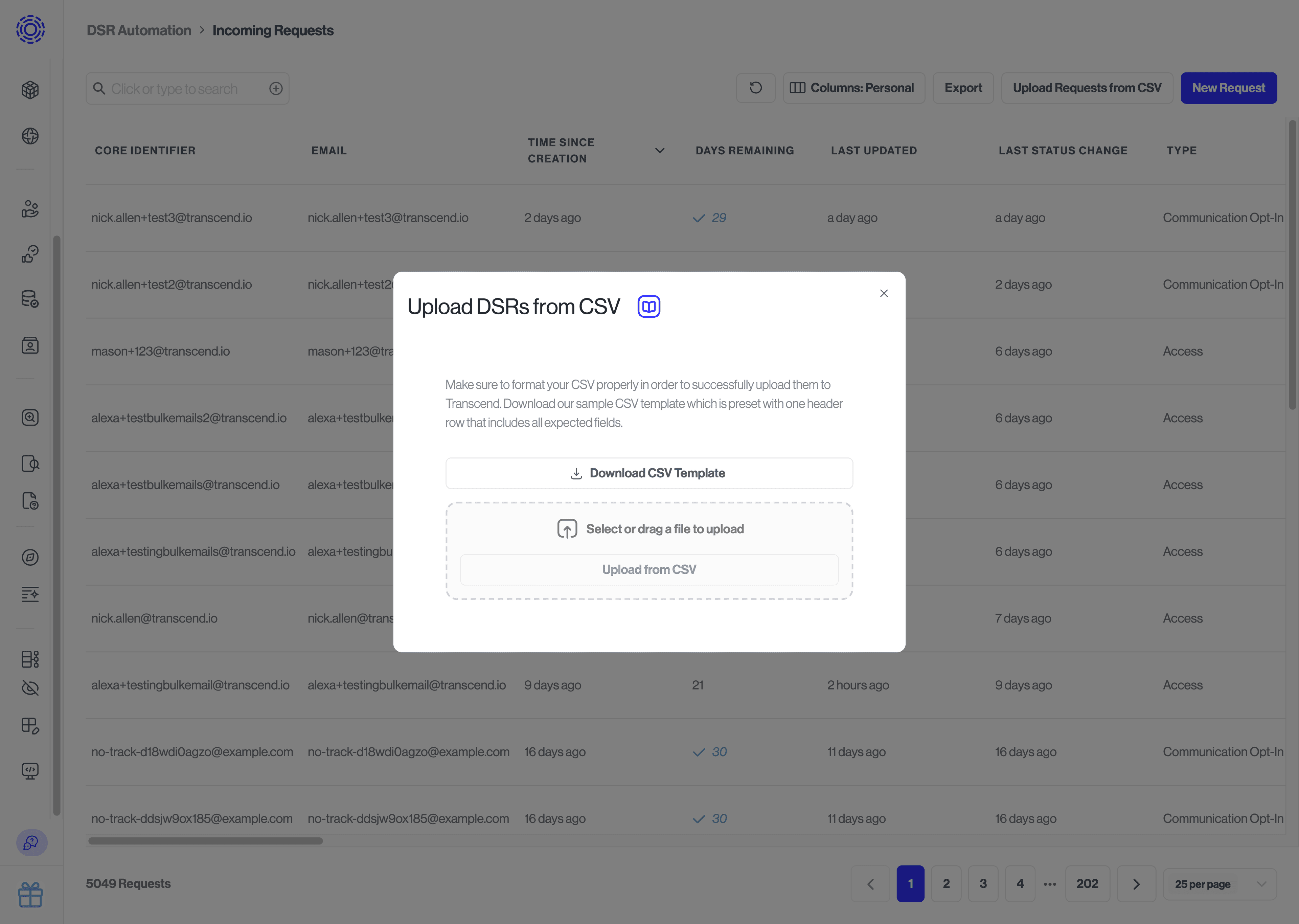The height and width of the screenshot is (924, 1299).
Task: Open the globe icon in the sidebar
Action: (x=29, y=136)
